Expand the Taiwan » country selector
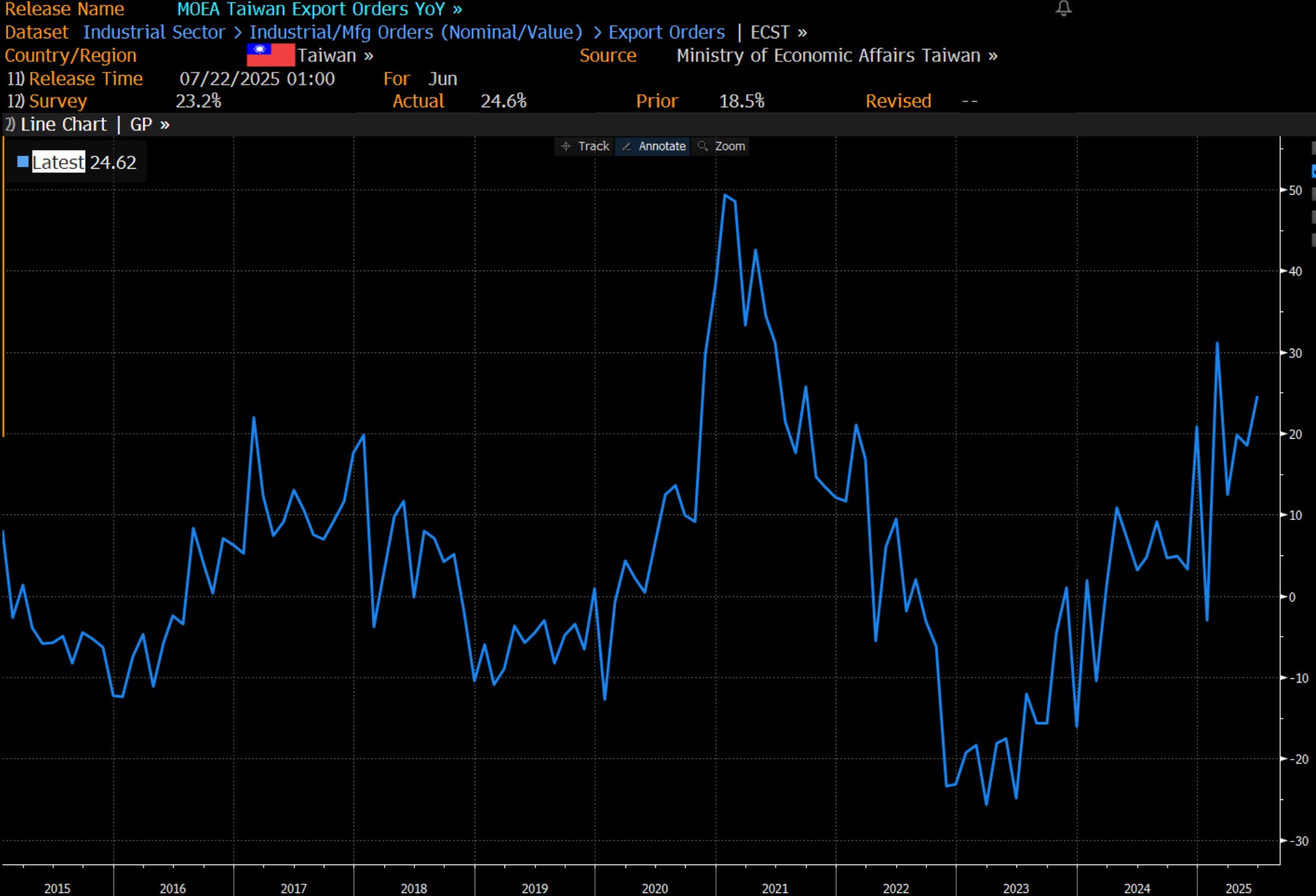 (x=335, y=56)
